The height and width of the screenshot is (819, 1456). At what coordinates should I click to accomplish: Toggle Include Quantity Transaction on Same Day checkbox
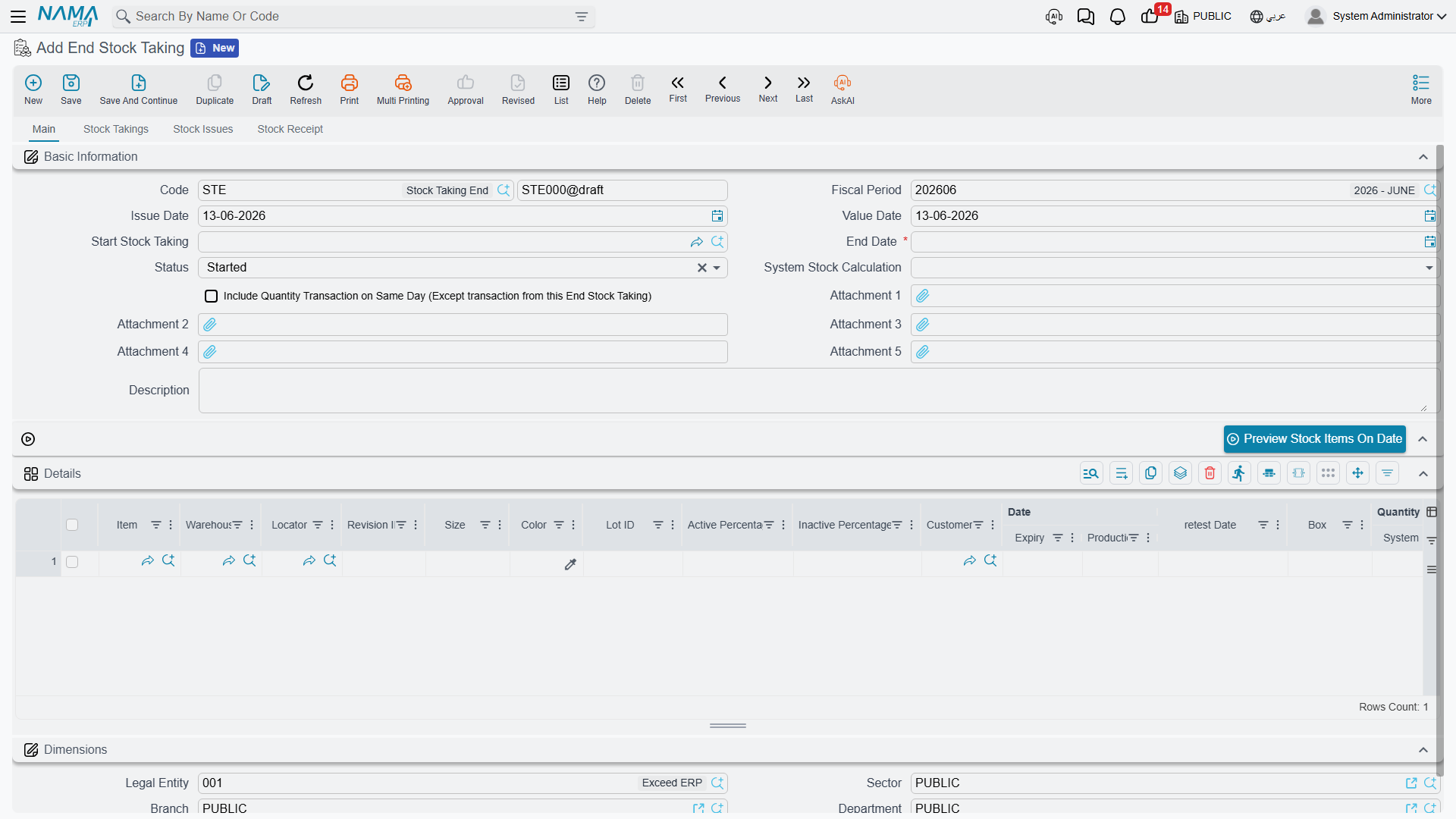(x=212, y=296)
